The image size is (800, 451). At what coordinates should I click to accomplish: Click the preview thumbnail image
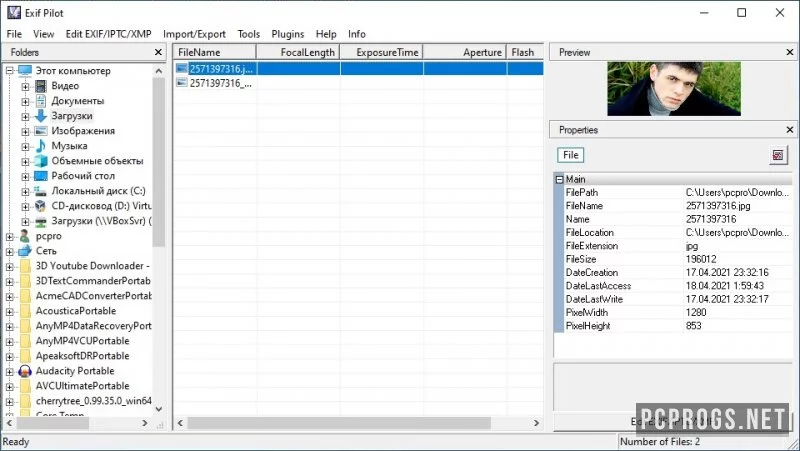coord(674,89)
